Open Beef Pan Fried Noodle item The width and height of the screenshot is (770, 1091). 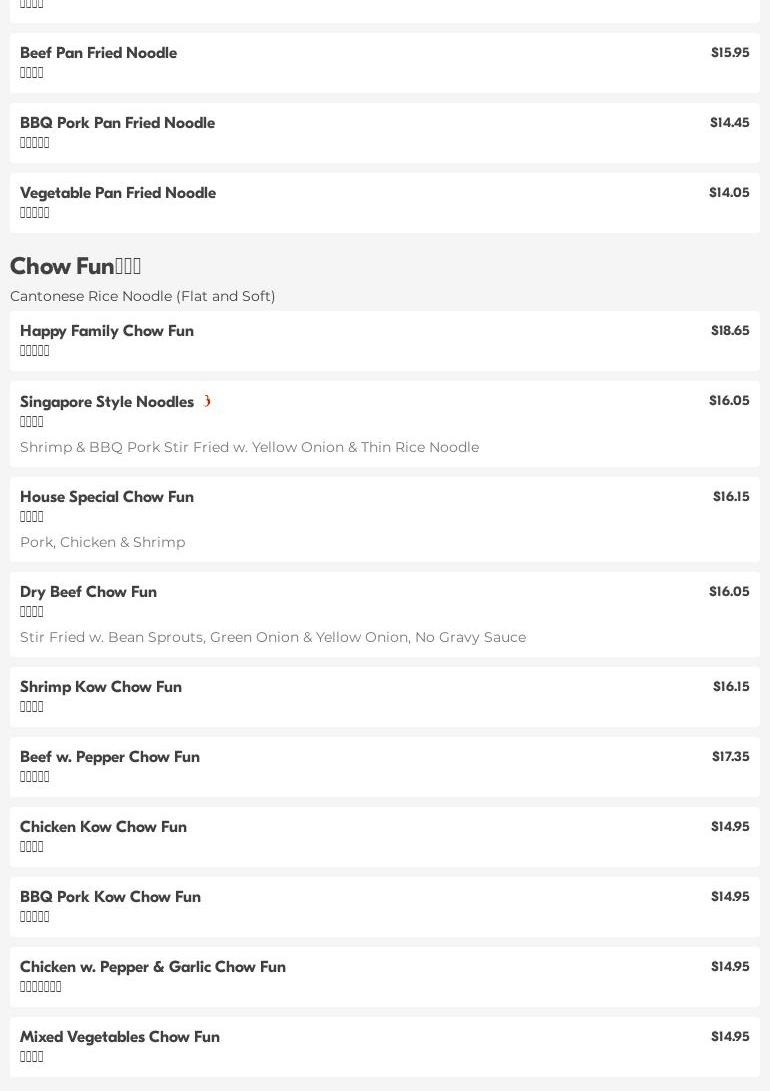[385, 63]
